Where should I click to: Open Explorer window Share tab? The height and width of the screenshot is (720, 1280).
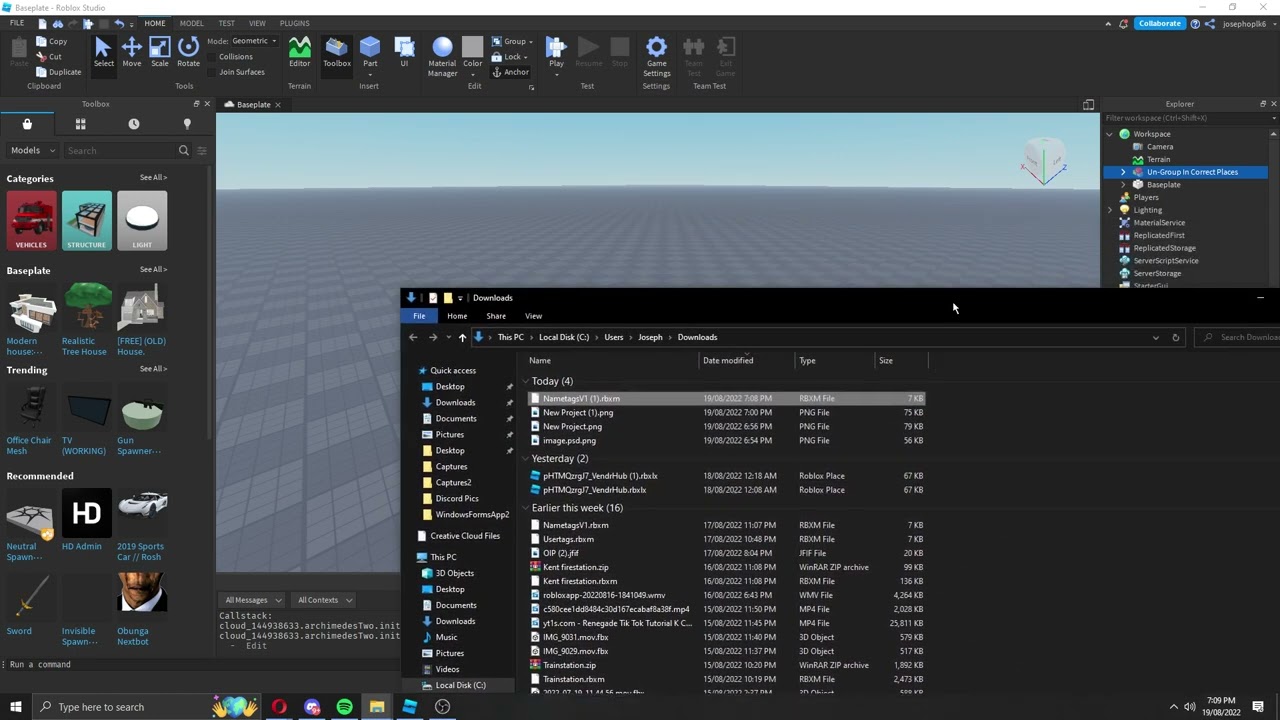point(496,316)
